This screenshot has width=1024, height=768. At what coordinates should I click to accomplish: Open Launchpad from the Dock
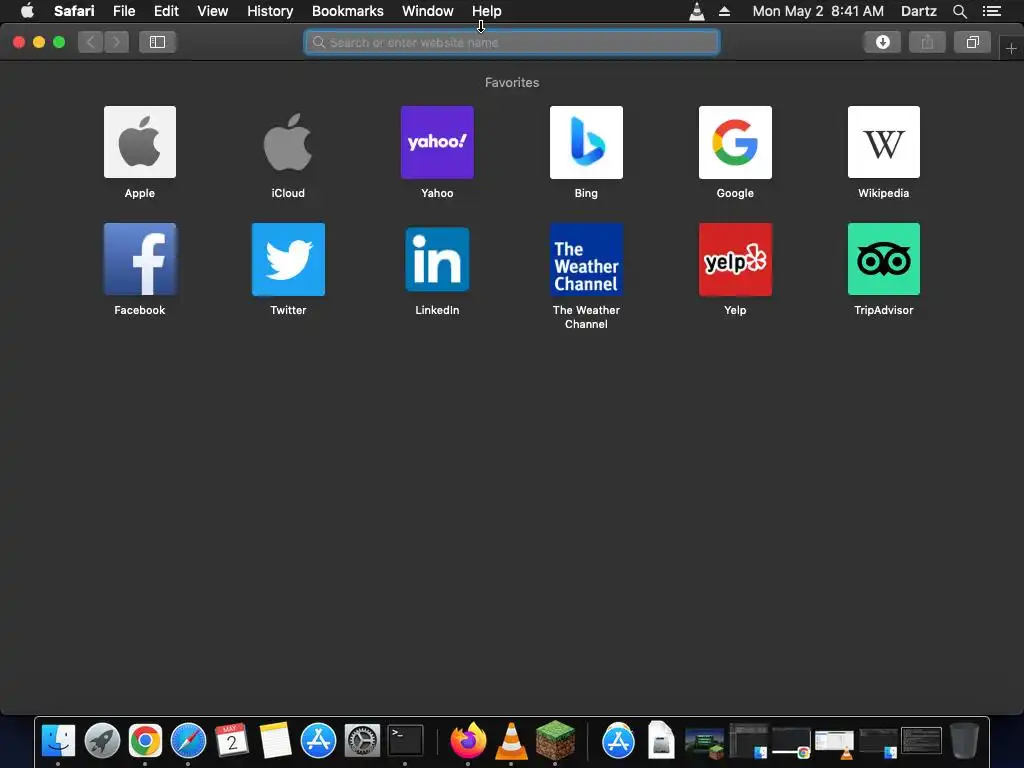102,741
